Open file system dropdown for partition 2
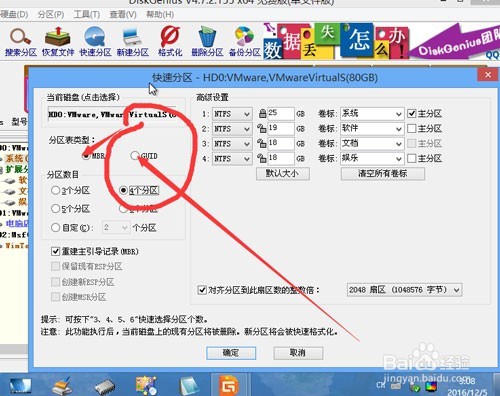This screenshot has width=500, height=396. click(232, 129)
